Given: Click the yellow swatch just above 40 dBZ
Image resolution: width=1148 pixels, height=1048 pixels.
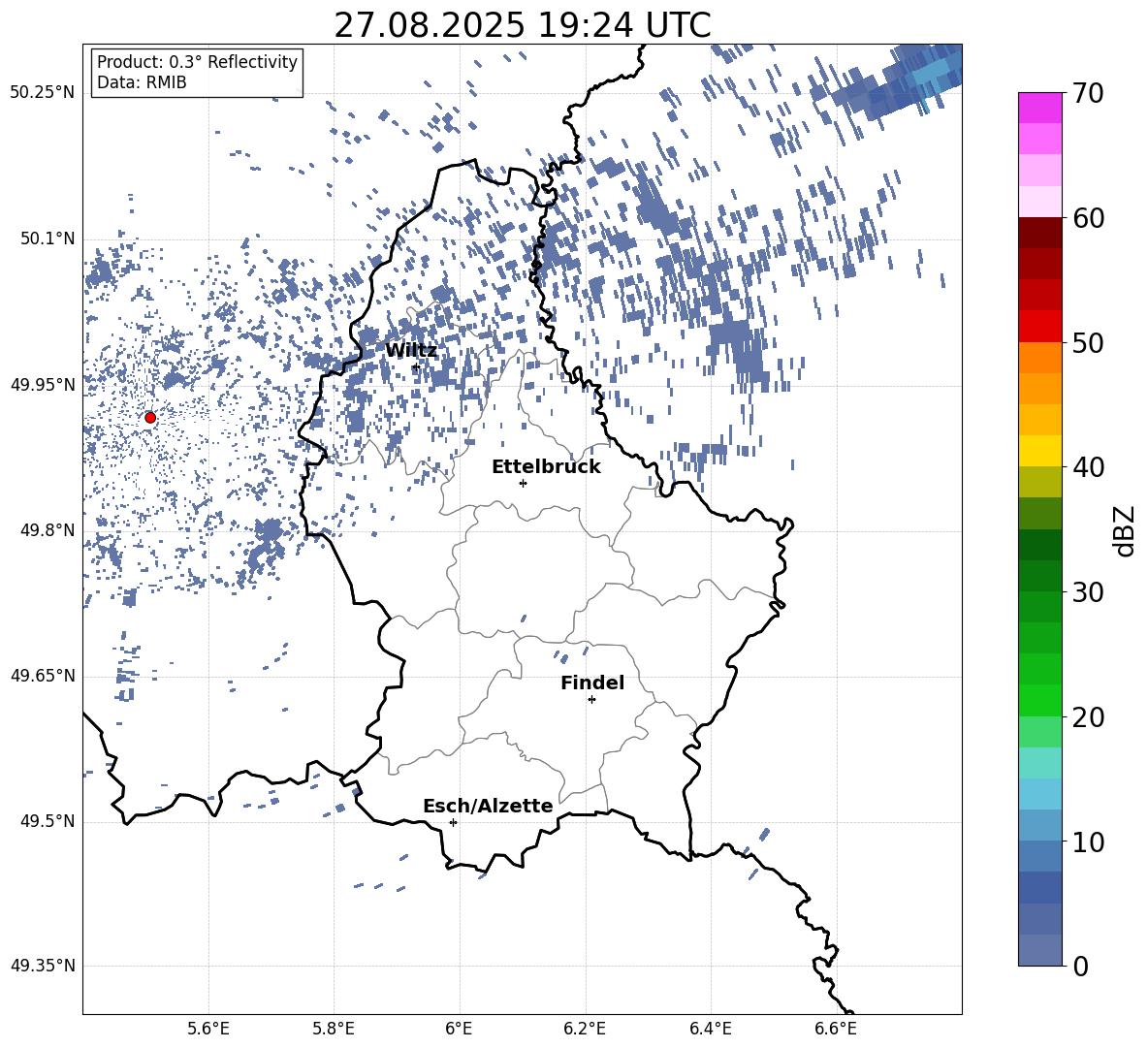Looking at the screenshot, I should tap(1039, 451).
